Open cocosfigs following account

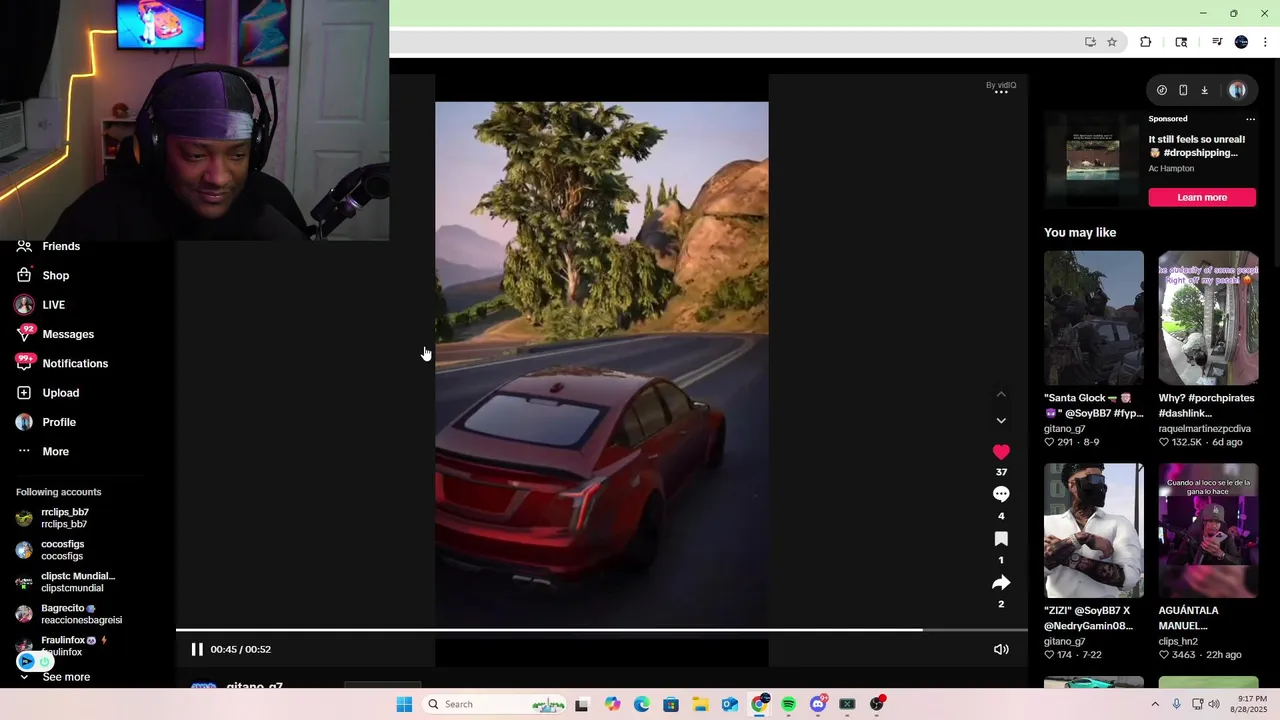point(62,550)
